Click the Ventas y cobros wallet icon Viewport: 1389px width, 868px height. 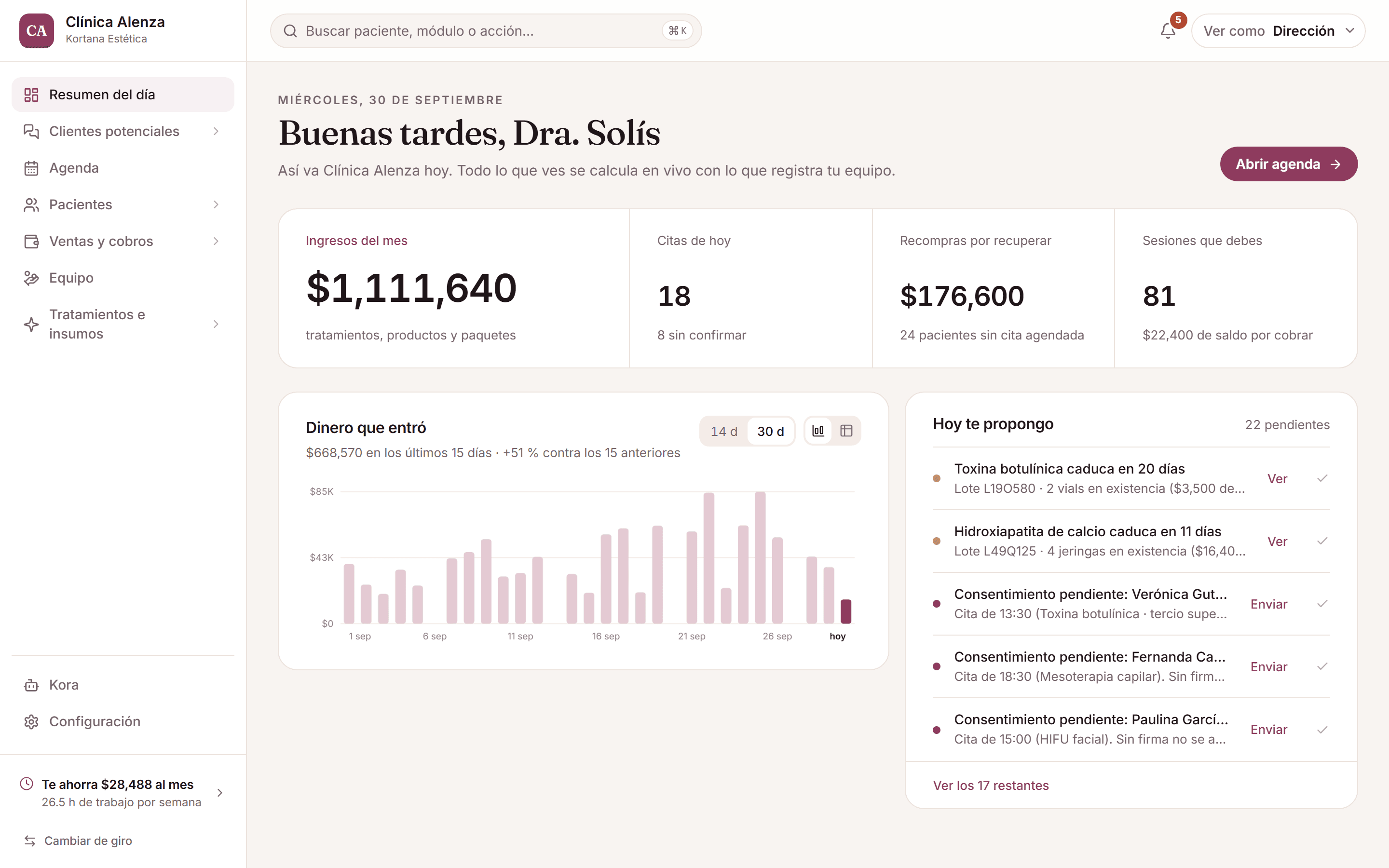click(31, 241)
